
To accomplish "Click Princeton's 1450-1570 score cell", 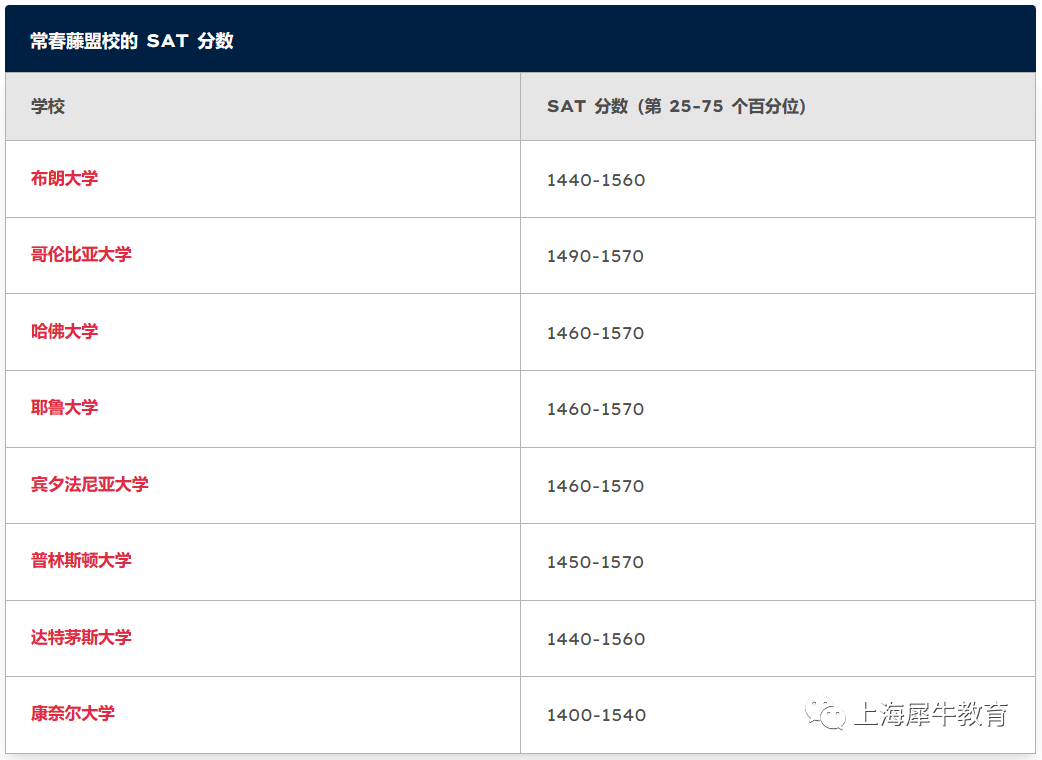I will 595,562.
